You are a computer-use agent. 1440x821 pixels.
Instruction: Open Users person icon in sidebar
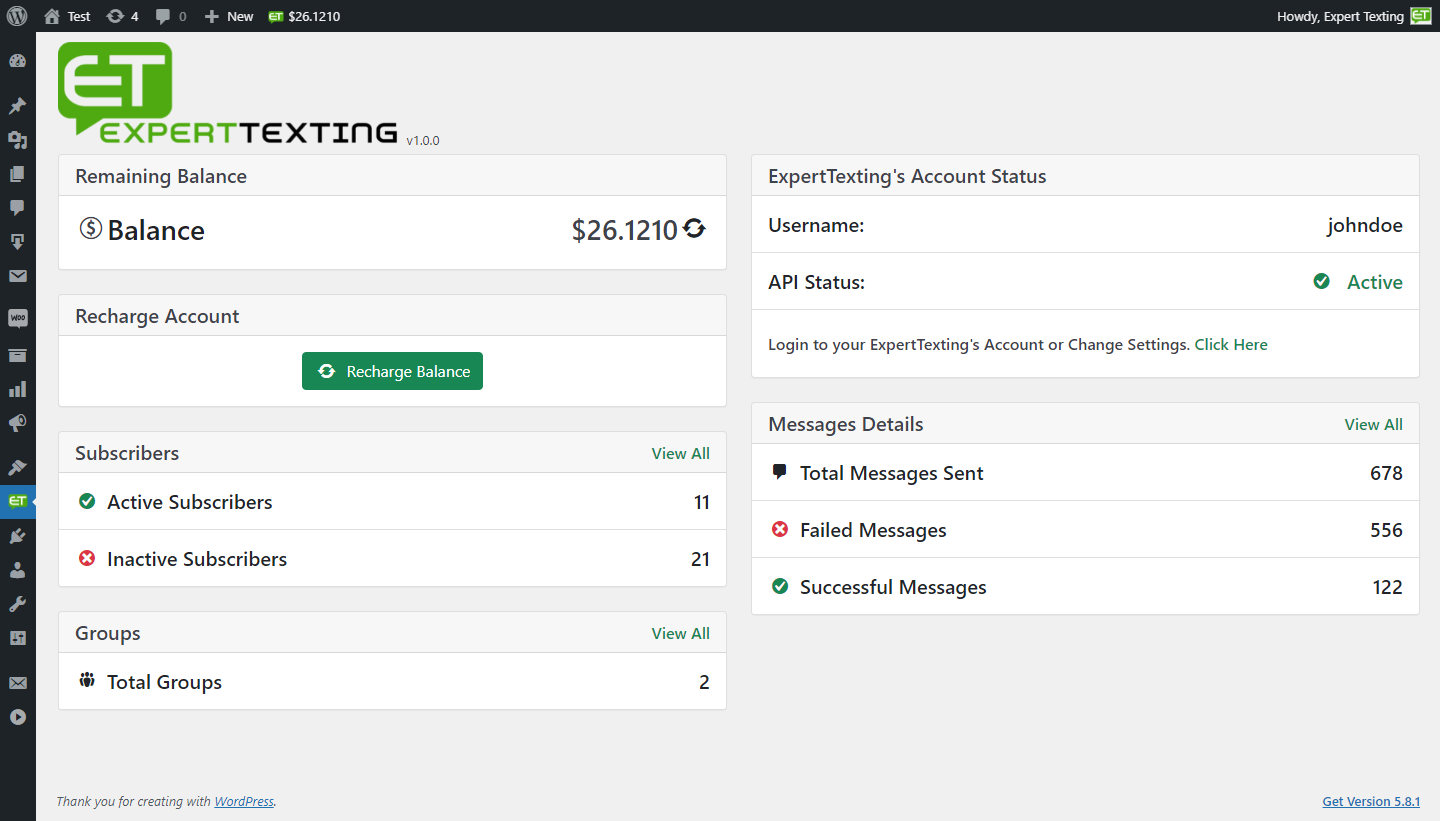click(x=17, y=570)
